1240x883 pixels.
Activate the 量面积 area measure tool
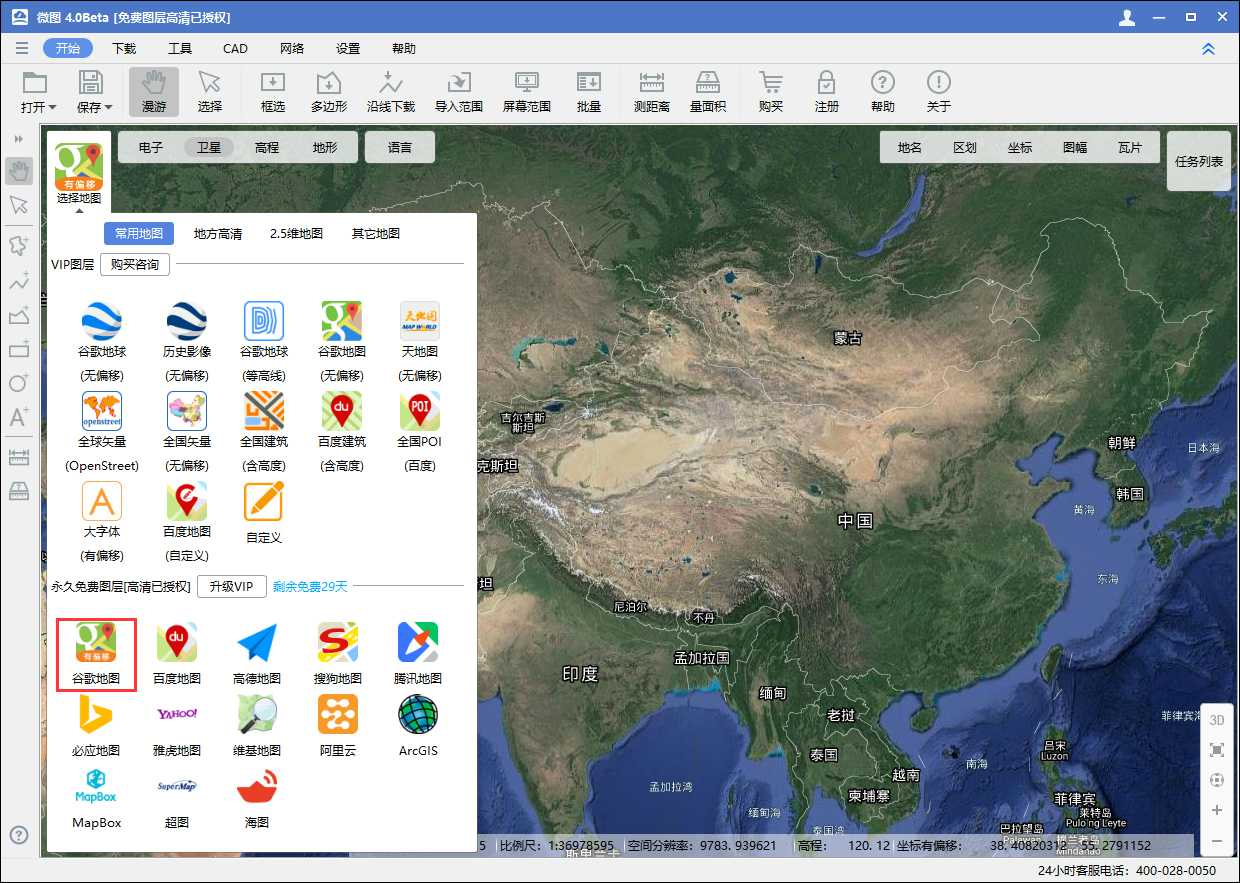(708, 92)
